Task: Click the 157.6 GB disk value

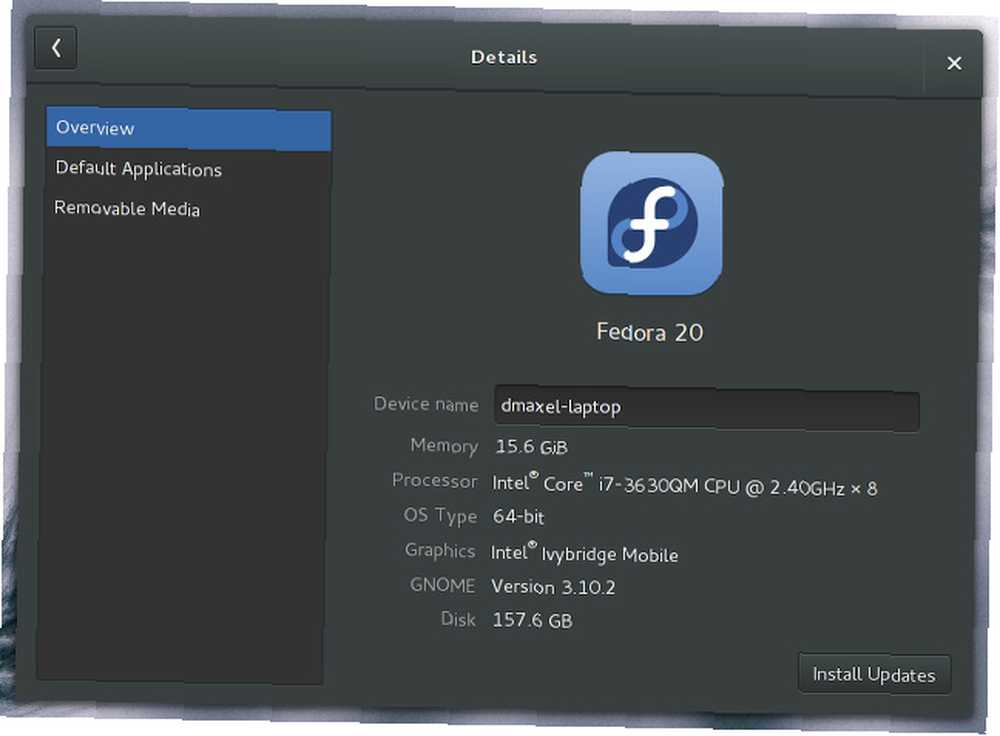Action: [x=533, y=620]
